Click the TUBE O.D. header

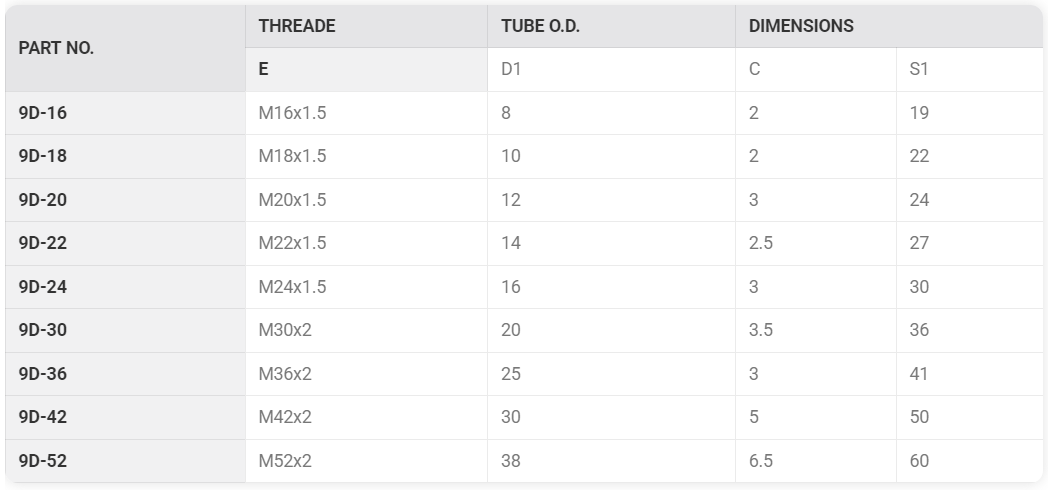611,26
